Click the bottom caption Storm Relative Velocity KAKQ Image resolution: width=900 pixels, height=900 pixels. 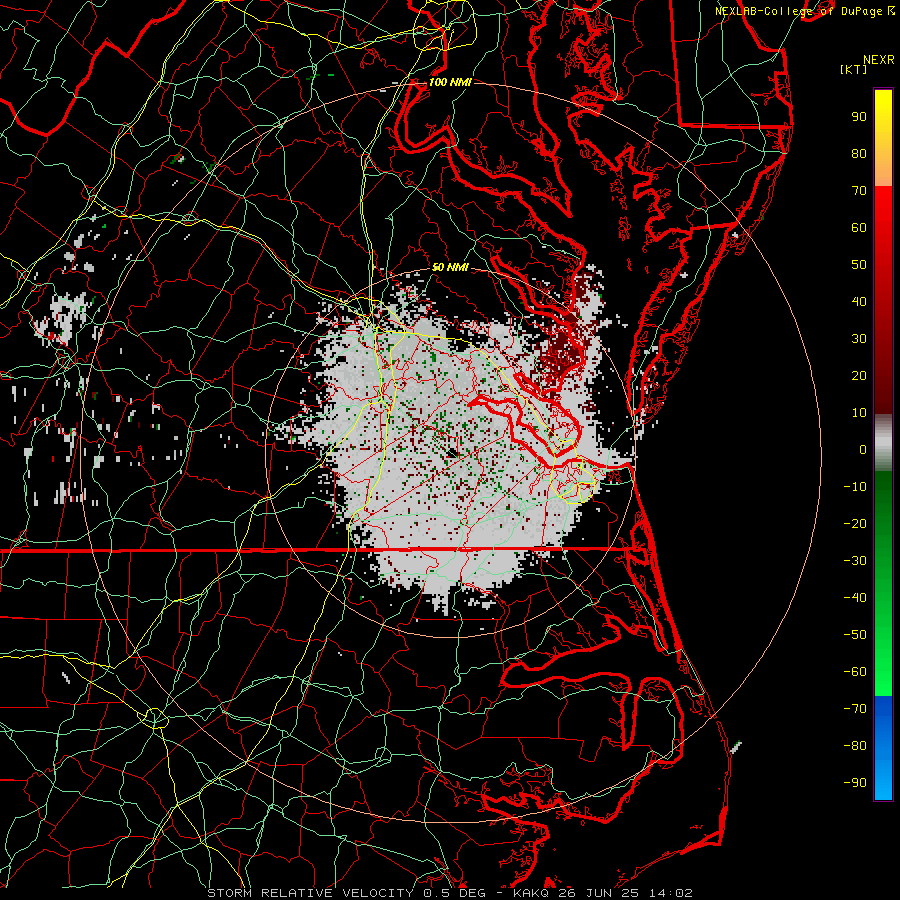point(450,893)
